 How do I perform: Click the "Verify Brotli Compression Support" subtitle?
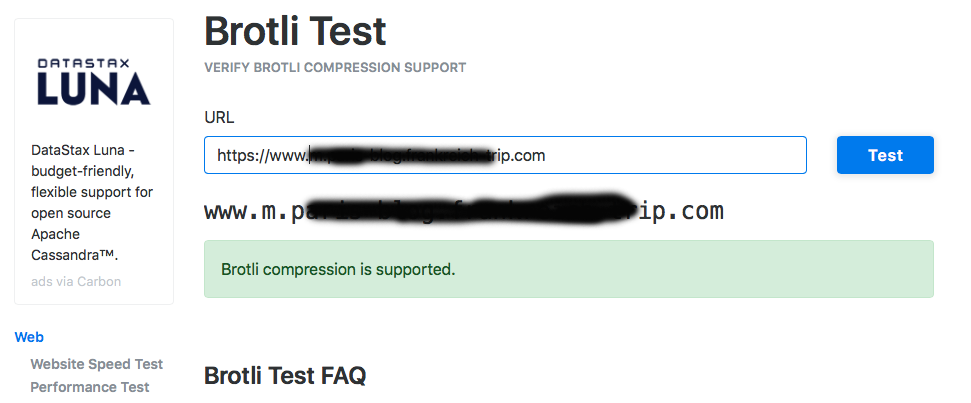(x=335, y=68)
